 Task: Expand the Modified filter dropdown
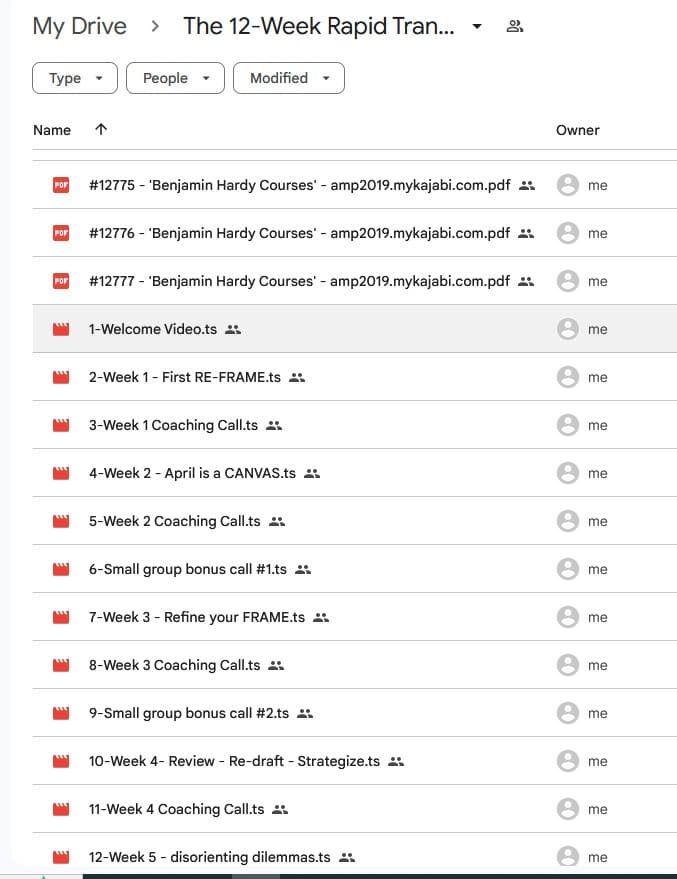289,78
